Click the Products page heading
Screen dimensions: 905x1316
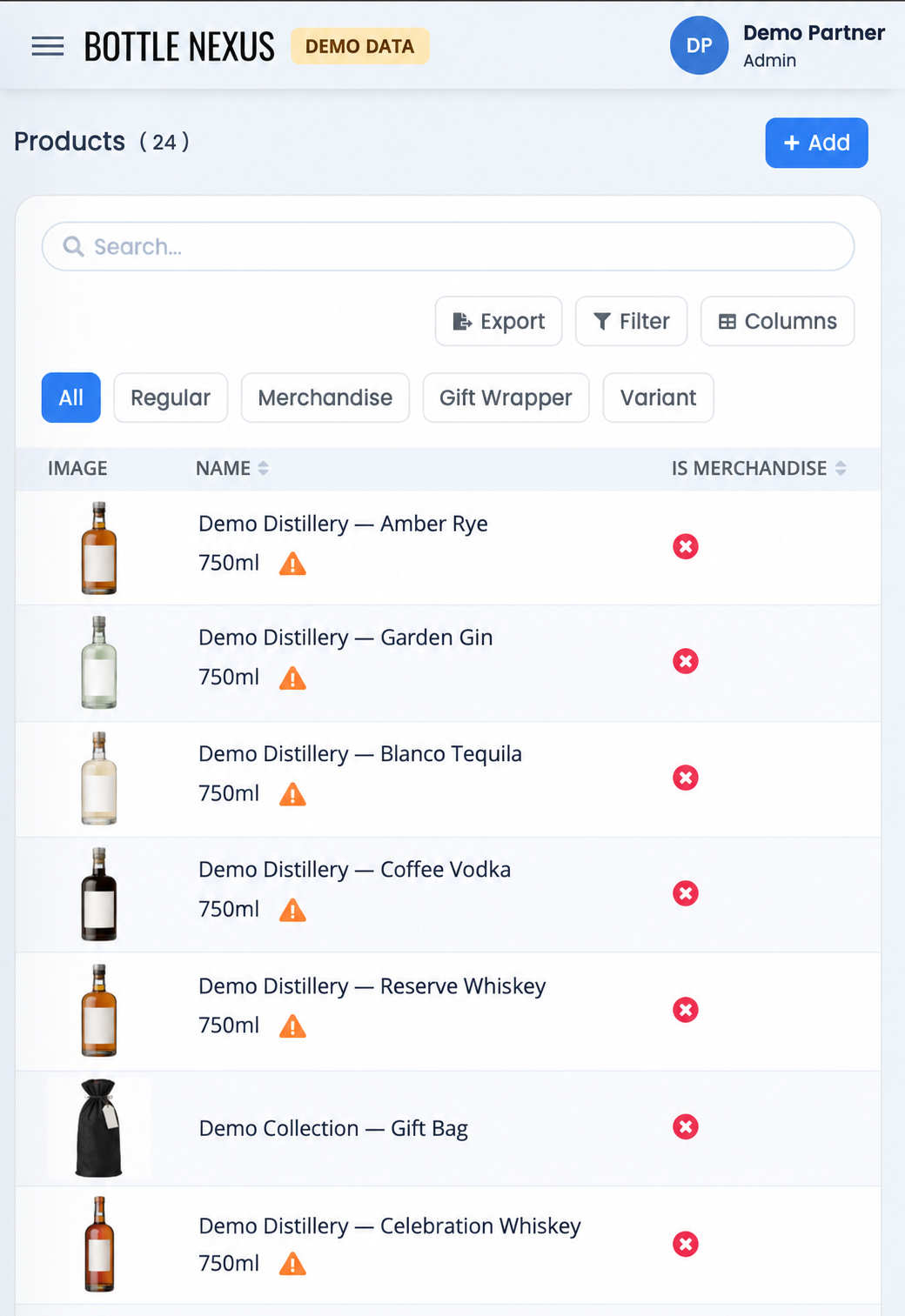pos(70,141)
